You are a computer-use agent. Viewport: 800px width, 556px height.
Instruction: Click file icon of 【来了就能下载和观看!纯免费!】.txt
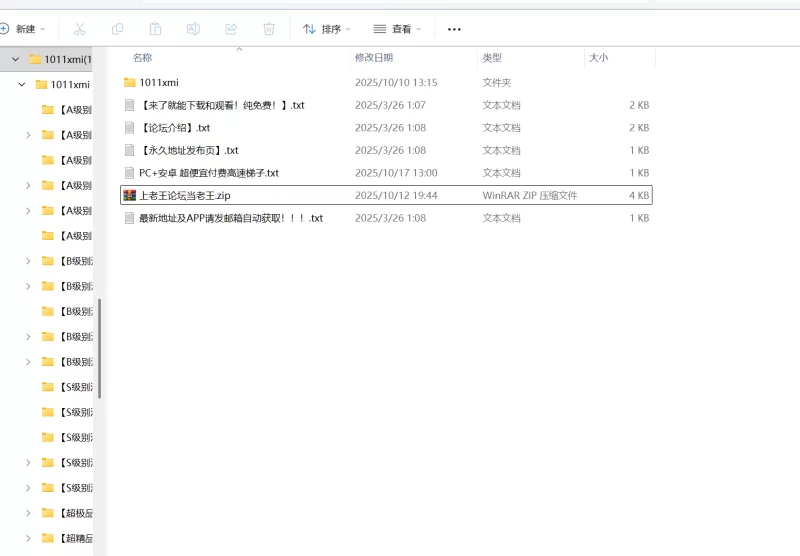tap(130, 105)
